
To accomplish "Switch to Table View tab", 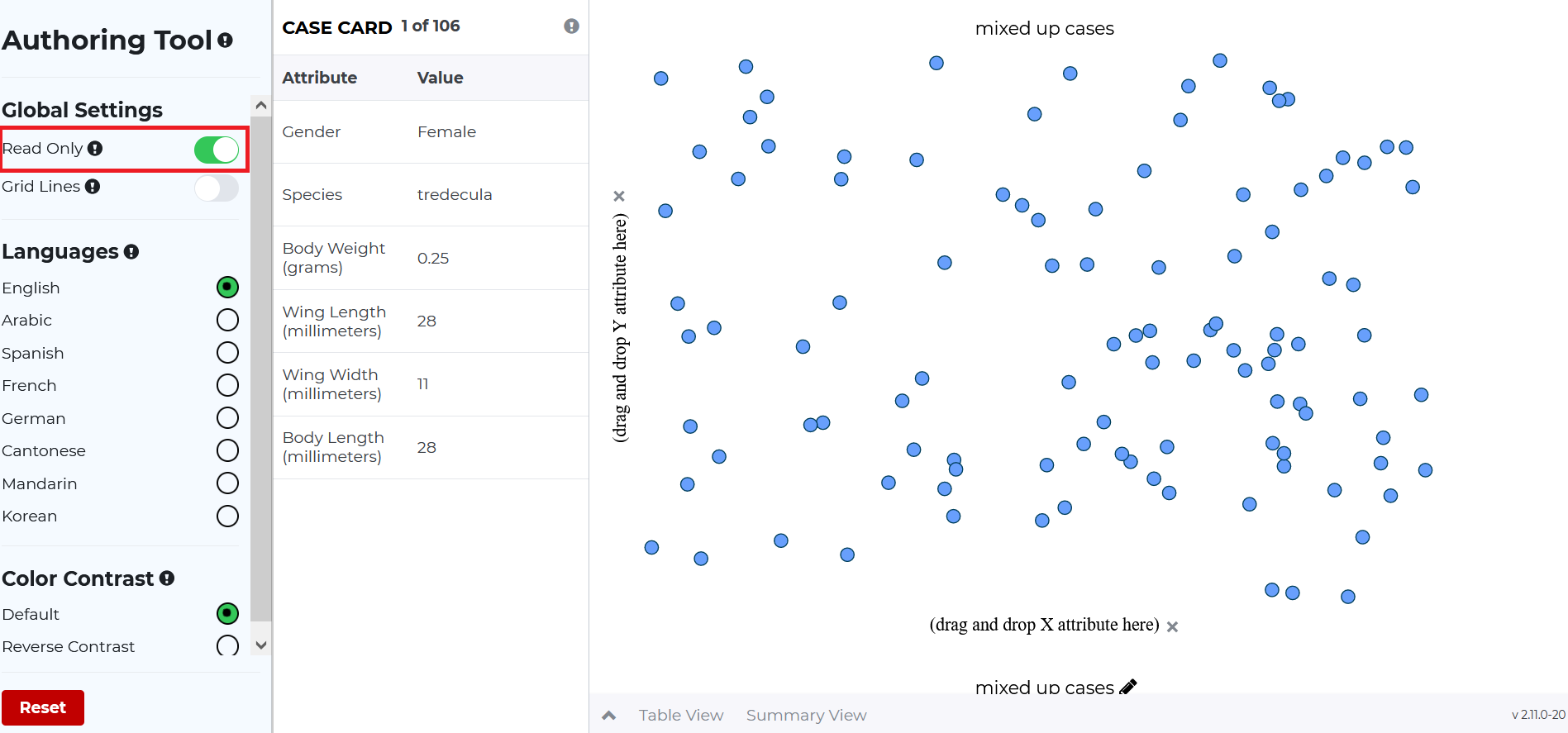I will (681, 716).
